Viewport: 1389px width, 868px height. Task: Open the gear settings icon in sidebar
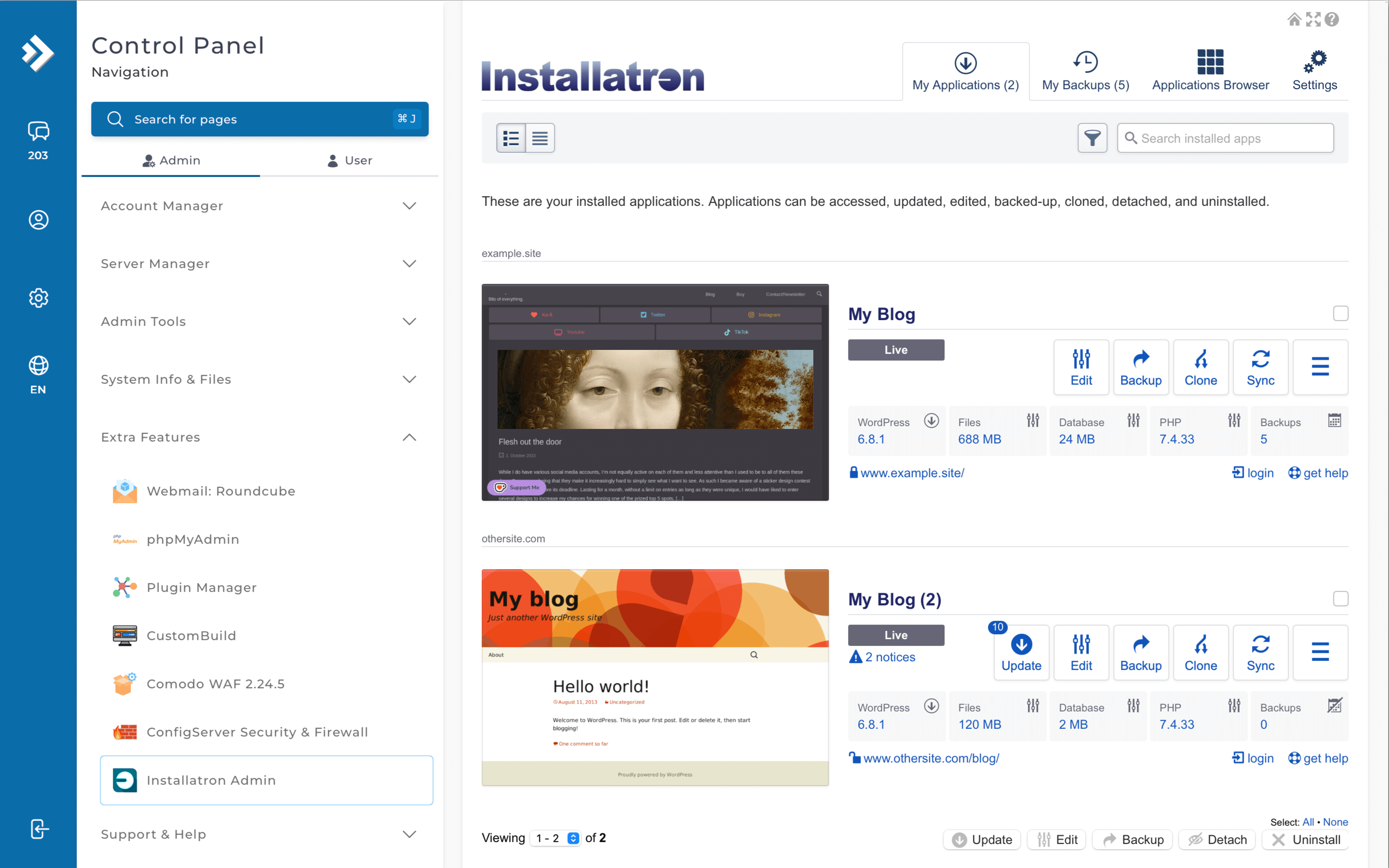tap(39, 298)
